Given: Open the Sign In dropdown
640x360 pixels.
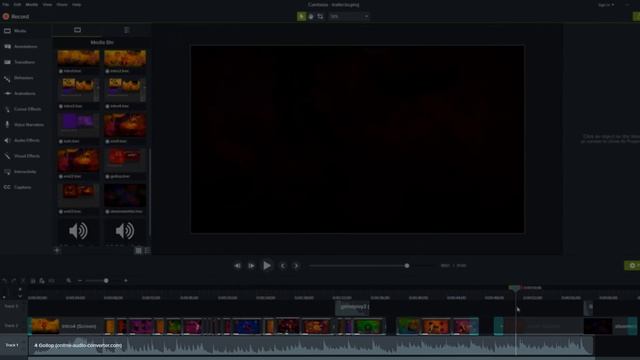Looking at the screenshot, I should coord(606,5).
